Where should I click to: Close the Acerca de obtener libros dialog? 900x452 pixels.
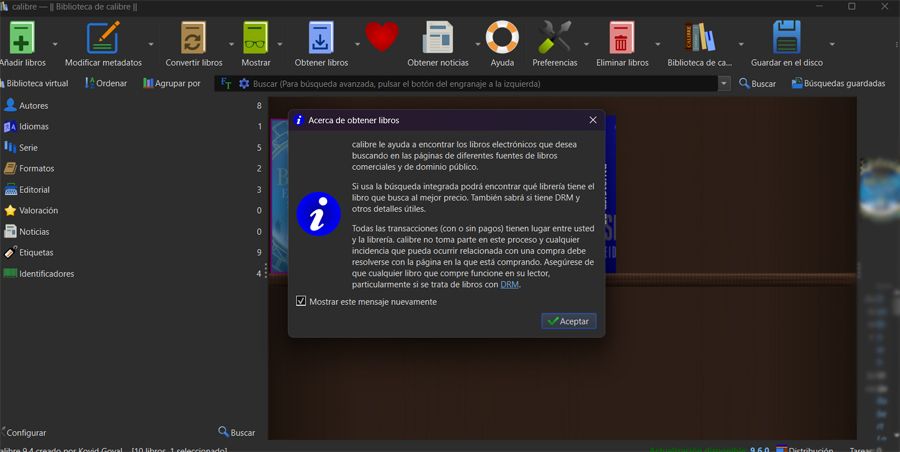click(x=593, y=120)
